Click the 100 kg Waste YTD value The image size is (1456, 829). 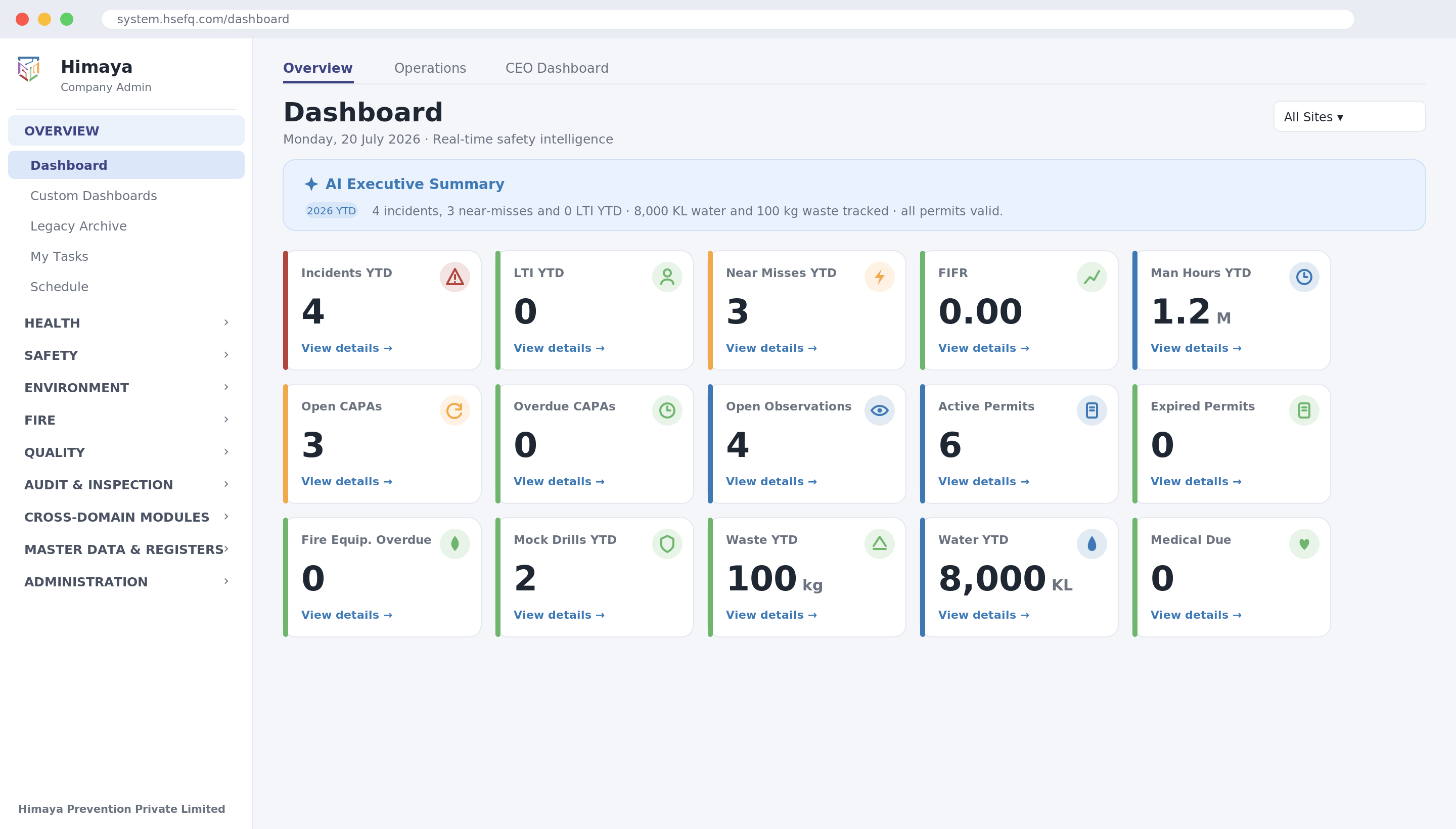[x=774, y=579]
